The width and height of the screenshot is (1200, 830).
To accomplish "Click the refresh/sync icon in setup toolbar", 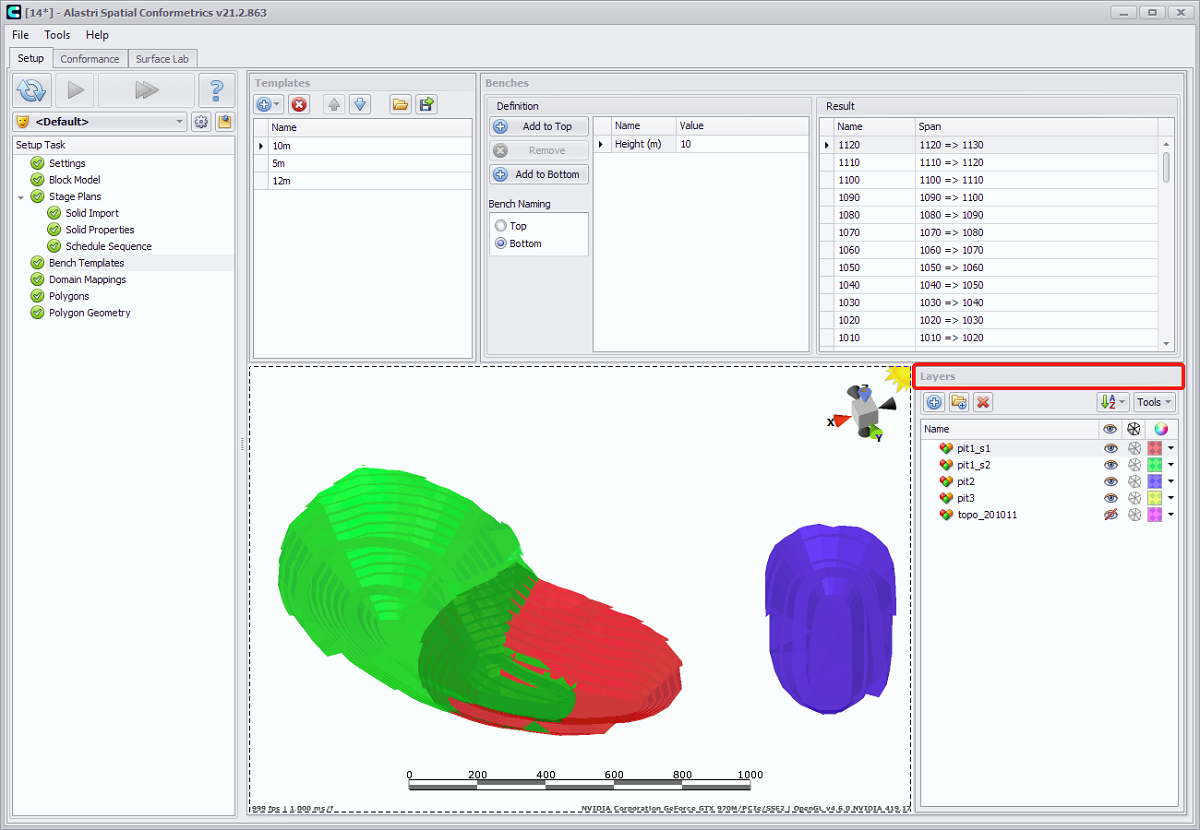I will pyautogui.click(x=32, y=91).
